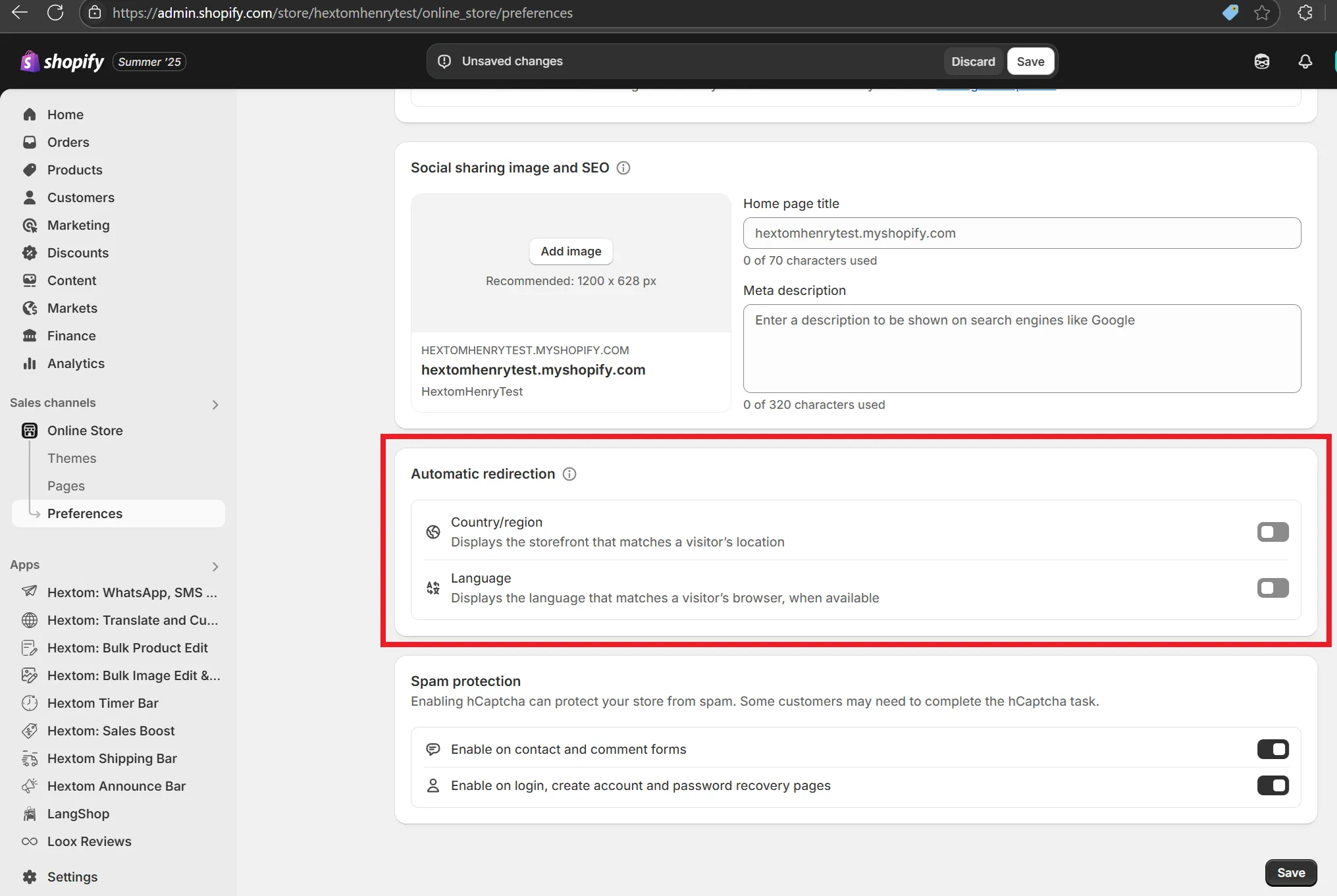Open the Pages submenu item
The height and width of the screenshot is (896, 1337).
[x=66, y=486]
